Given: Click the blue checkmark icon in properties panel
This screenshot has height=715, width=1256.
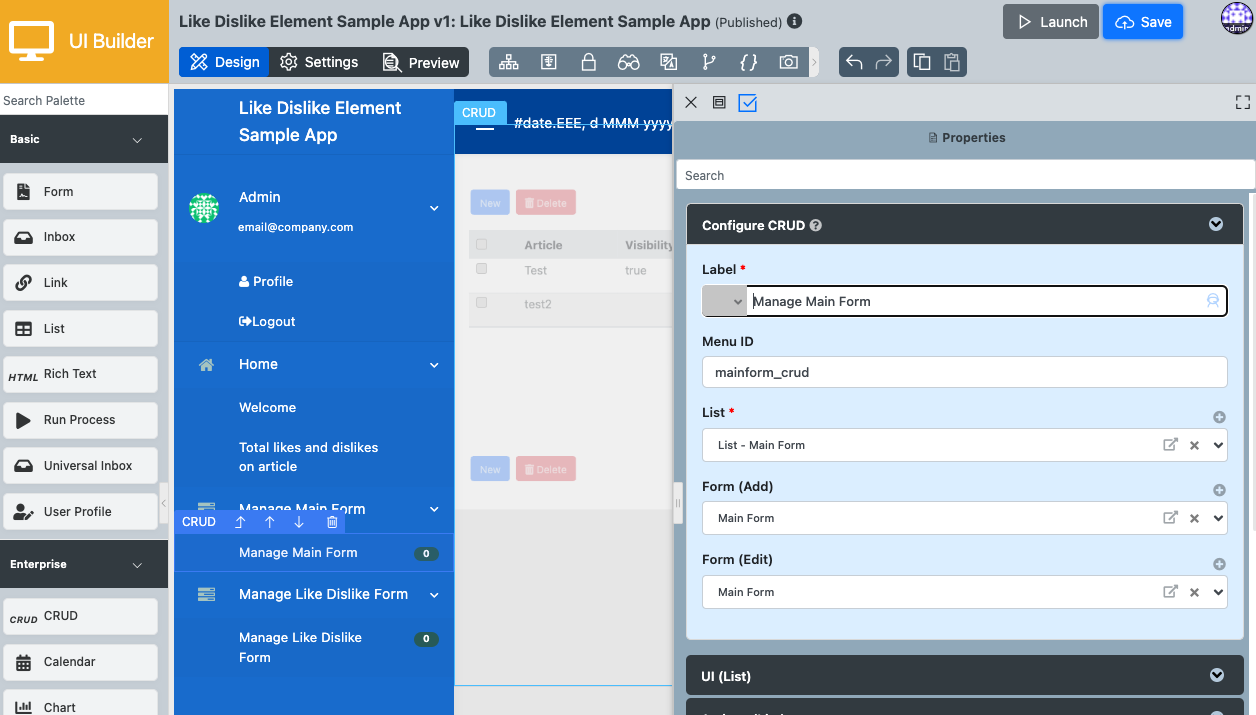Looking at the screenshot, I should pos(748,102).
